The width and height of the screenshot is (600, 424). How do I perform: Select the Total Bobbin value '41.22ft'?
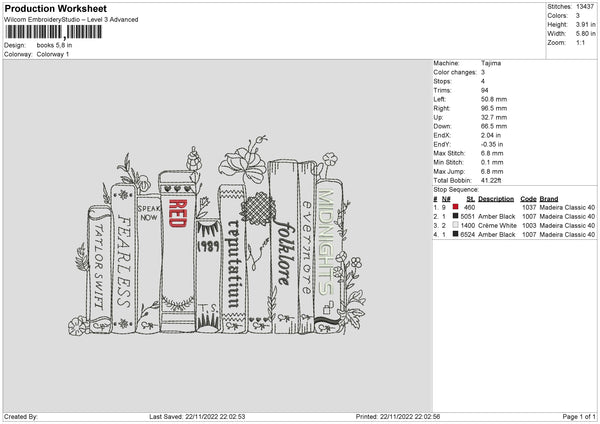pos(491,180)
